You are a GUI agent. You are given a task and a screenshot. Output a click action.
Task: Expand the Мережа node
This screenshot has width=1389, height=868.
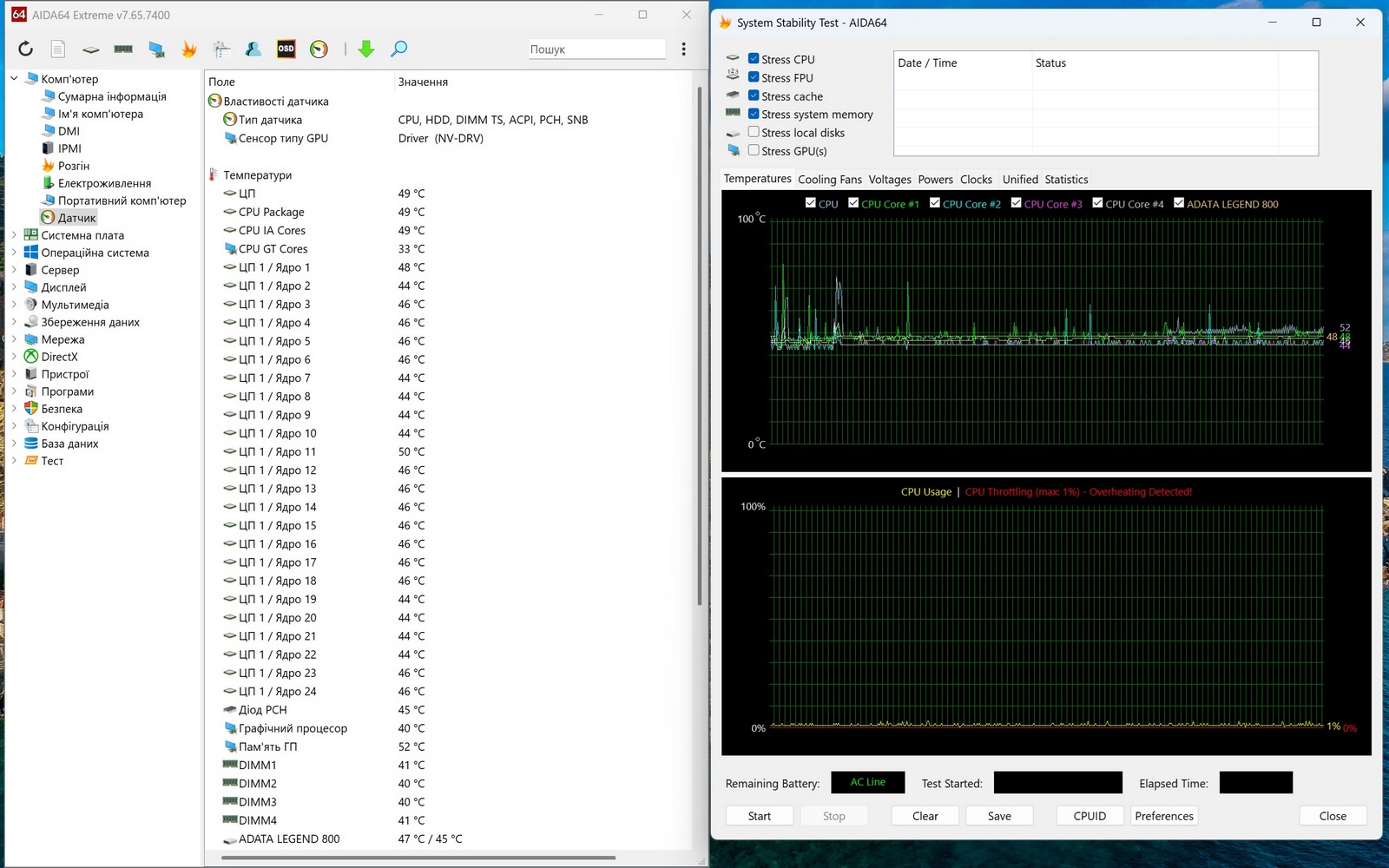[x=14, y=339]
